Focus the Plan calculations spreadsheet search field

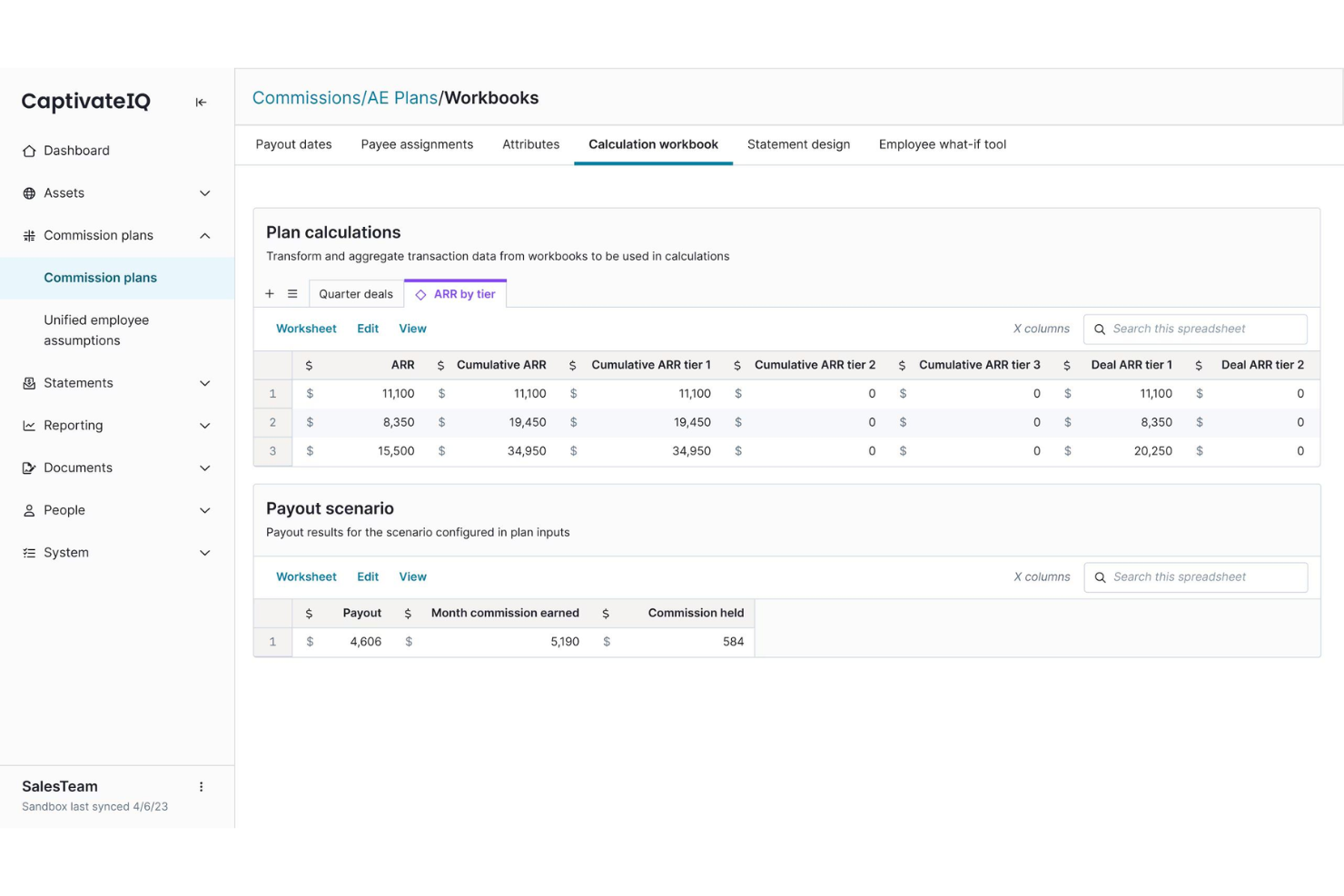point(1195,329)
